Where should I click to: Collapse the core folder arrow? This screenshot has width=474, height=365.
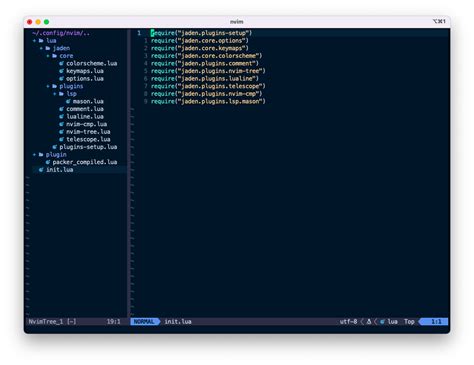[48, 56]
